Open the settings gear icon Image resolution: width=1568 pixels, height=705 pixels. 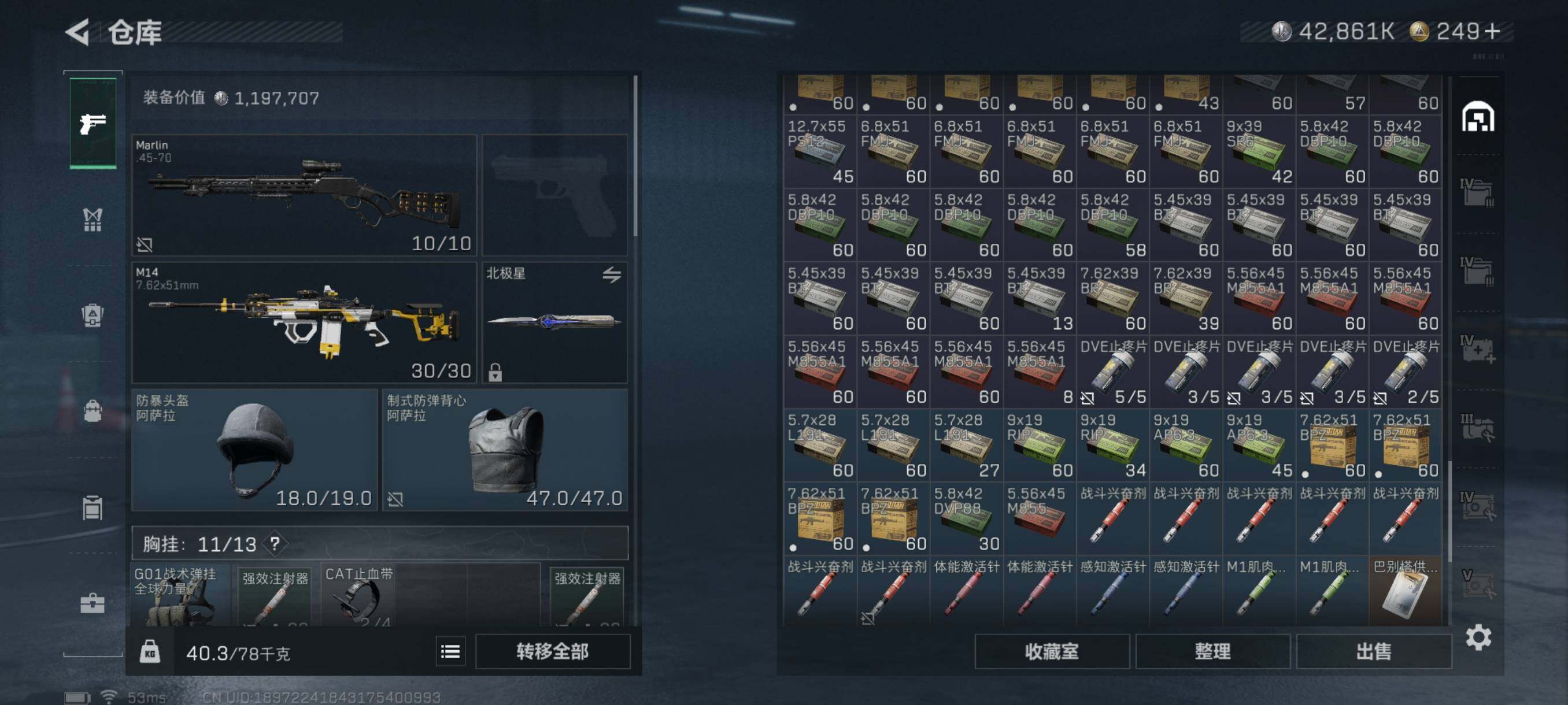pos(1478,637)
